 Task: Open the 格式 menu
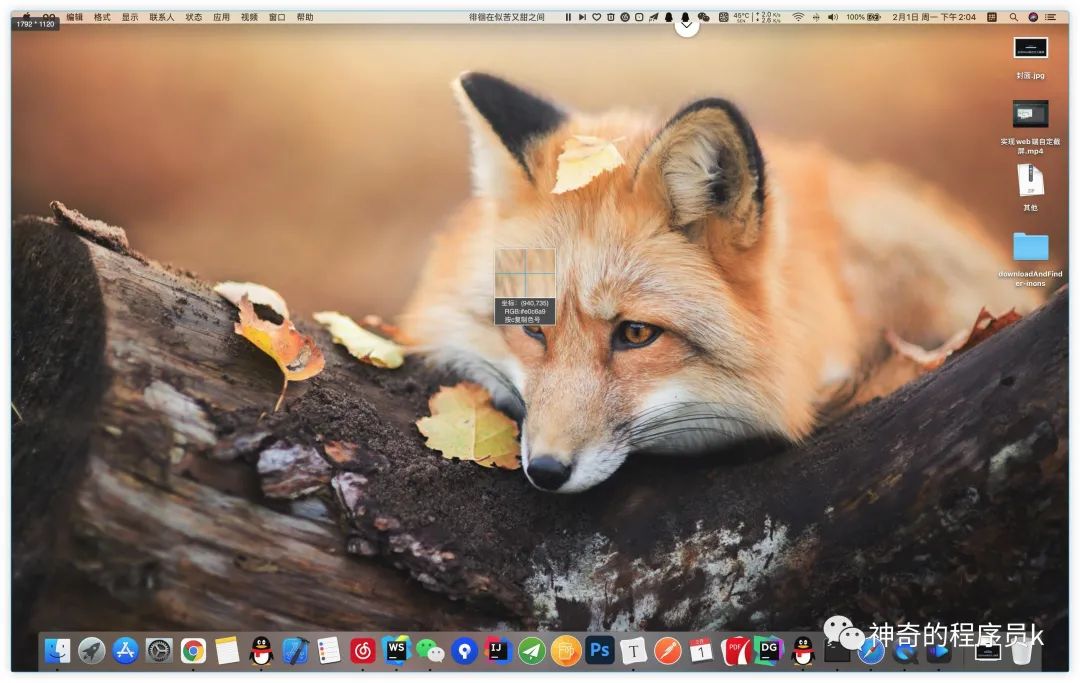[x=102, y=17]
